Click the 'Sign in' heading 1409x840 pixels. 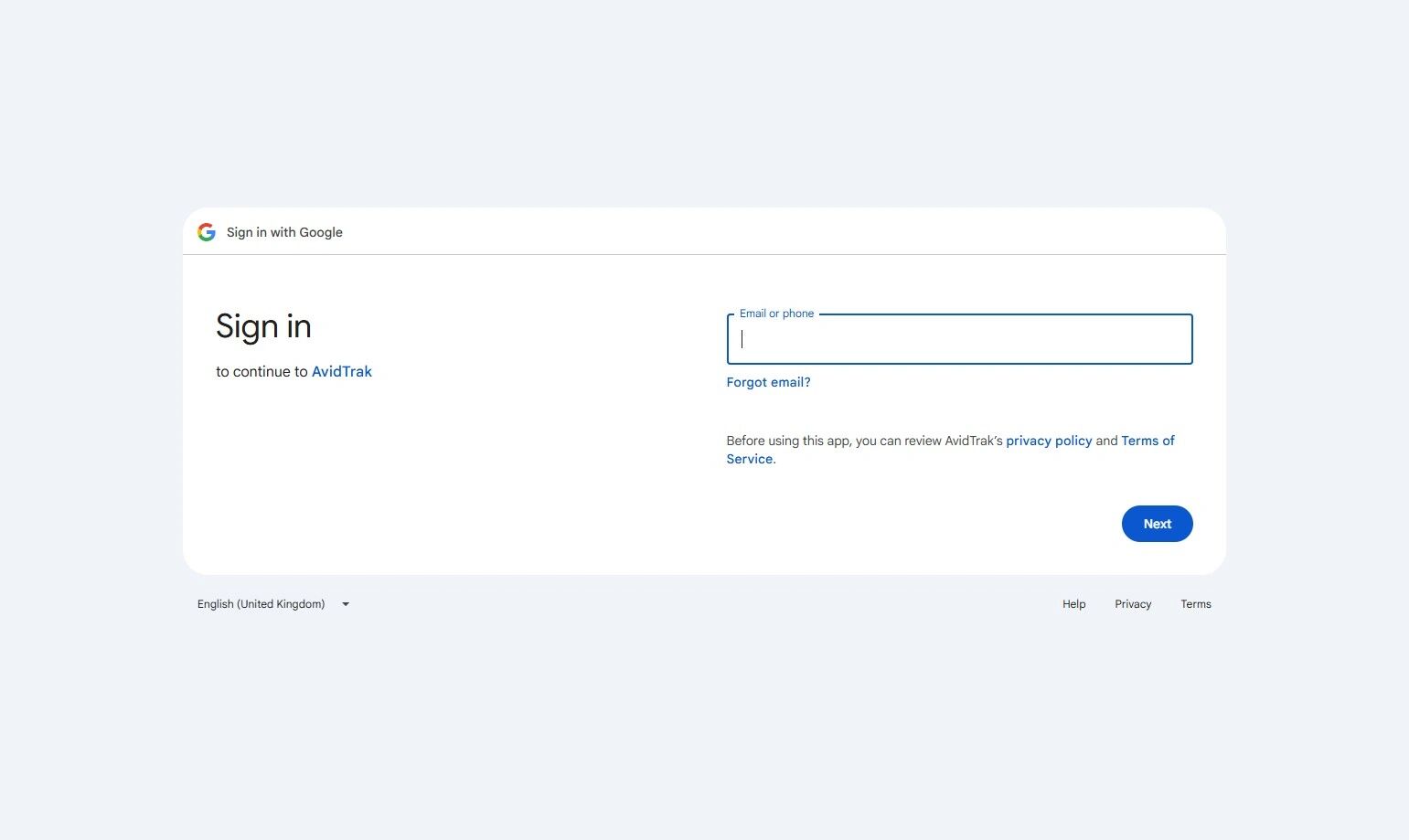click(263, 327)
